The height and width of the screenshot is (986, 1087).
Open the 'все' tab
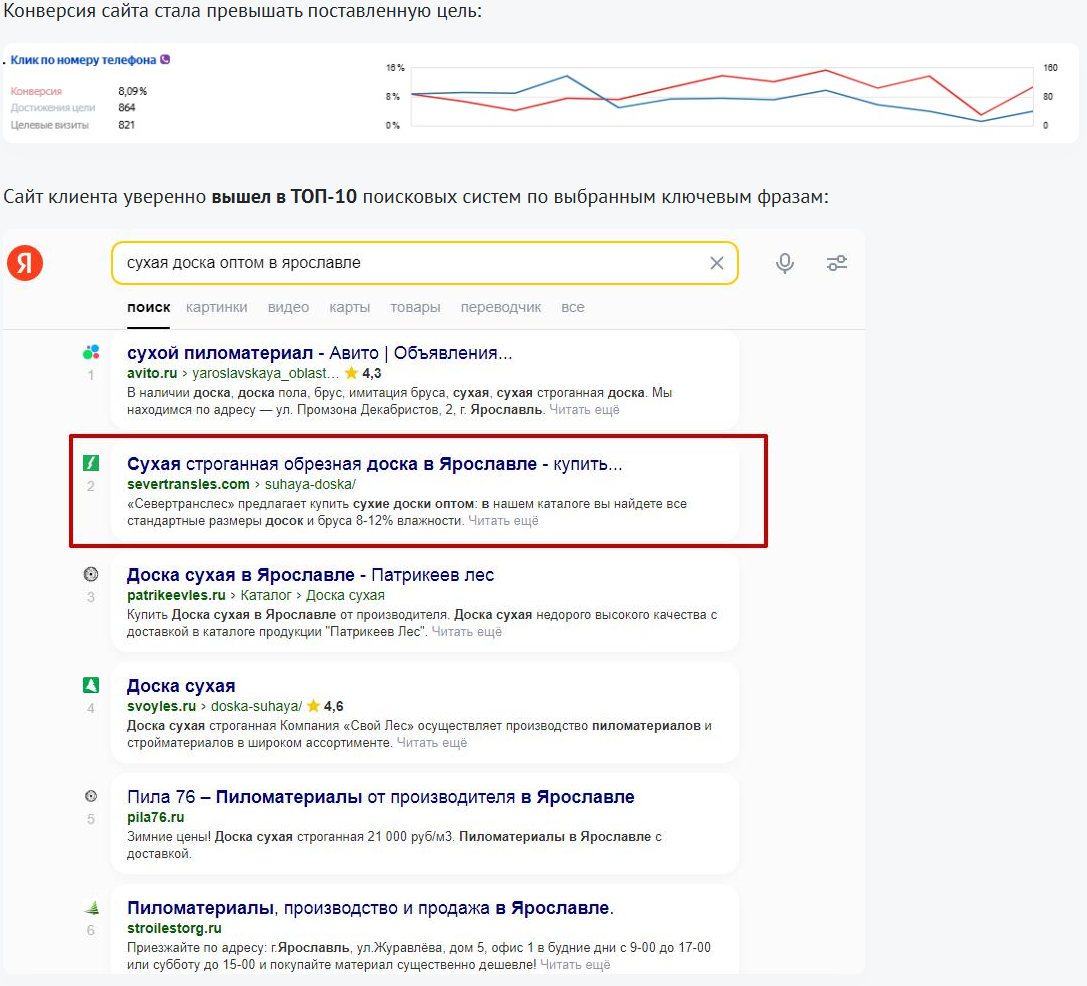pyautogui.click(x=573, y=307)
